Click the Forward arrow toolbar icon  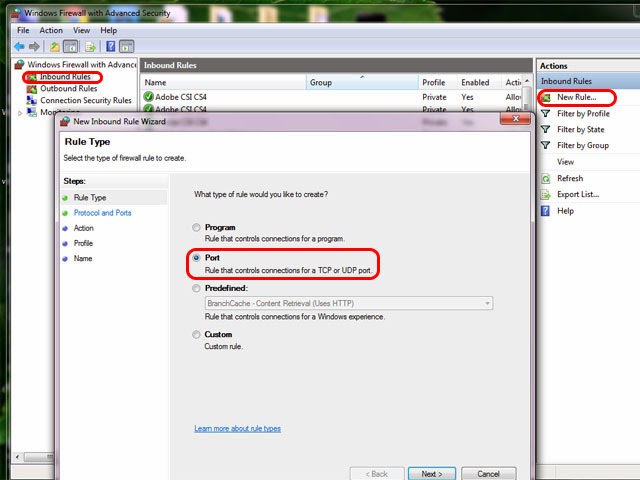coord(35,47)
